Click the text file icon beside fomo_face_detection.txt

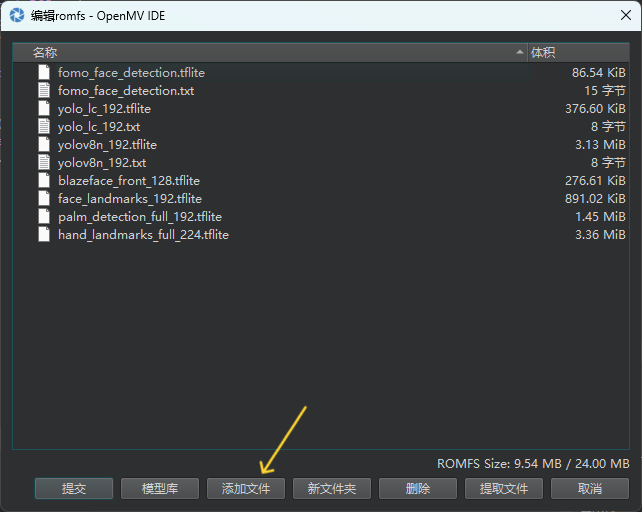point(43,91)
